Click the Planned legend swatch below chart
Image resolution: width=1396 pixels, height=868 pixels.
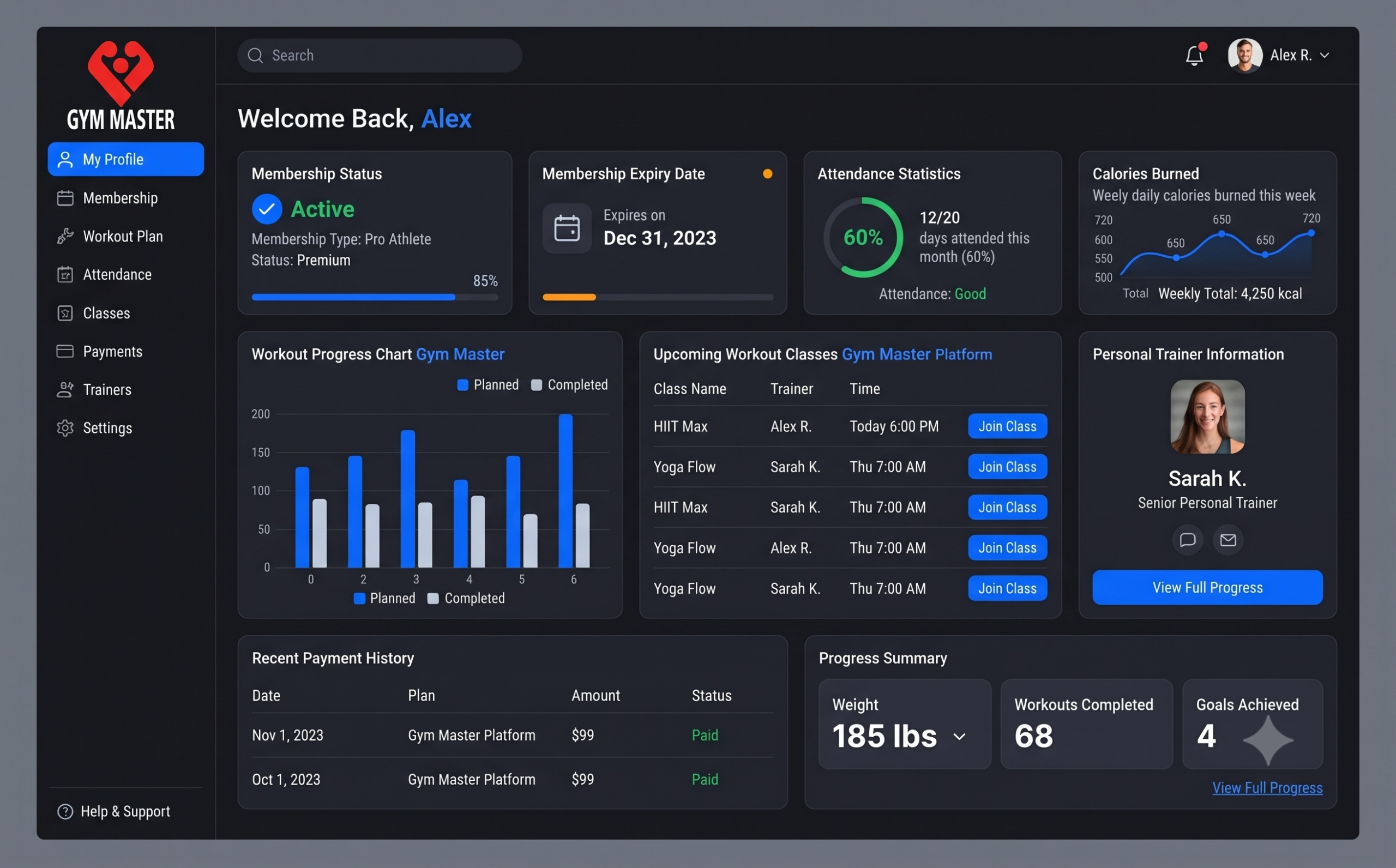360,599
